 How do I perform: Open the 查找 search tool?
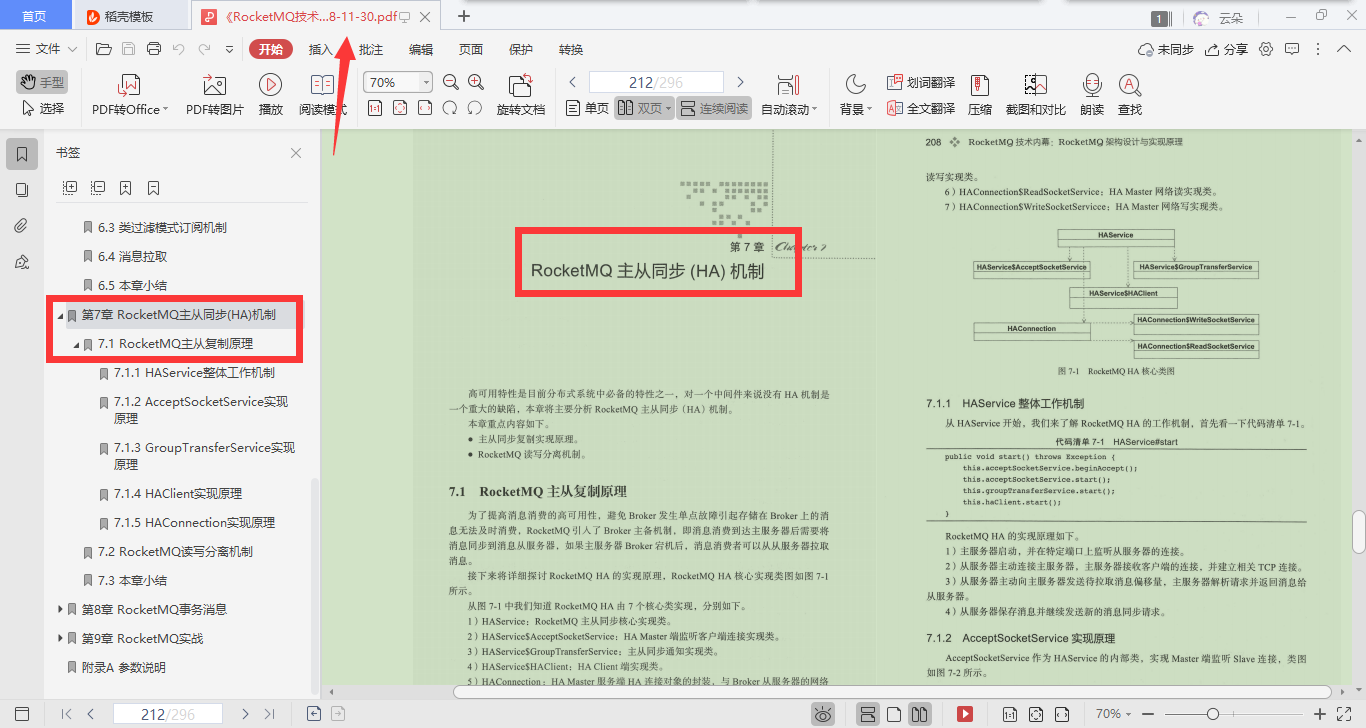[x=1130, y=96]
